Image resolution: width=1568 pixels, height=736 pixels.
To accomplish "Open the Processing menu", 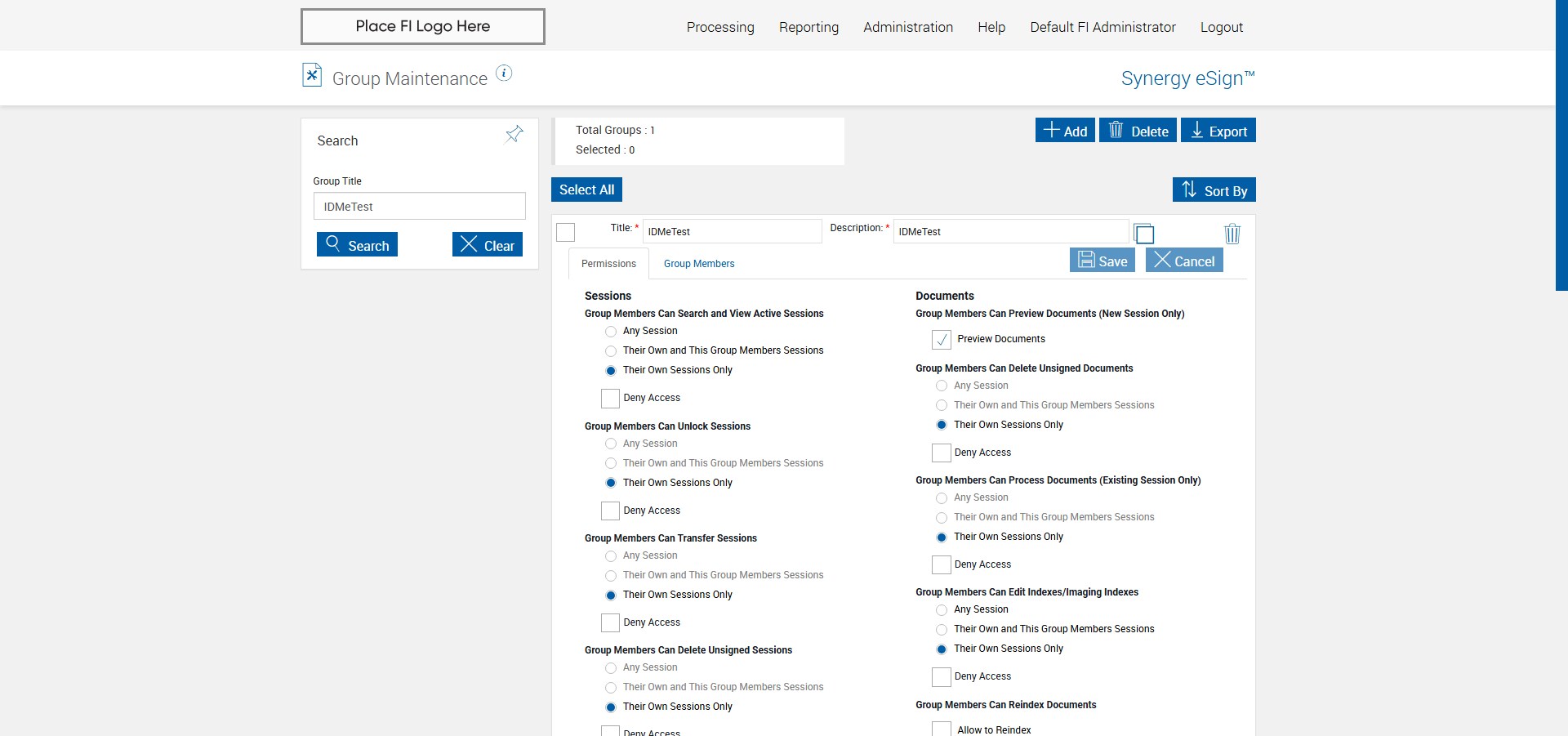I will point(719,27).
